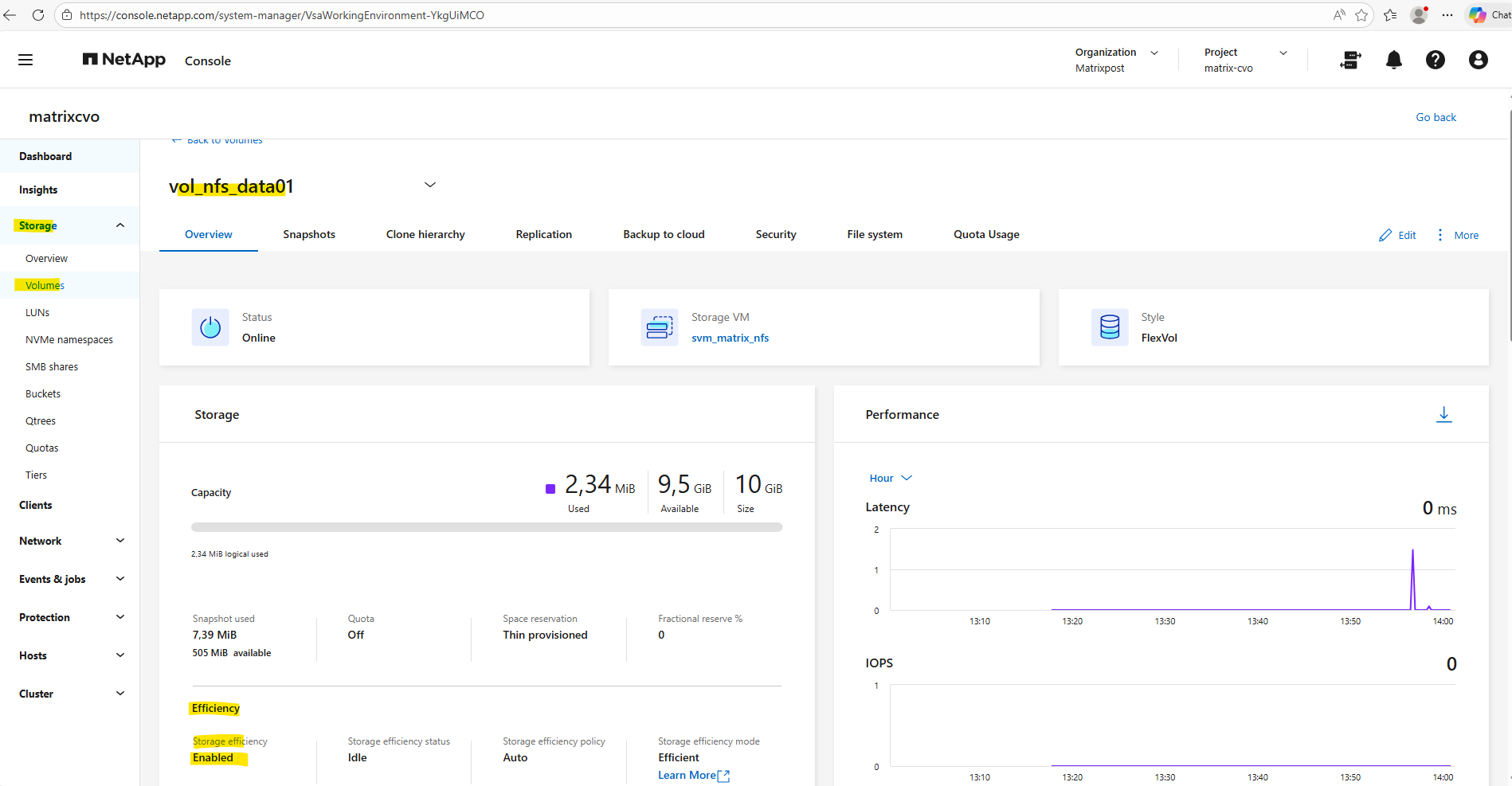This screenshot has width=1512, height=786.
Task: Open the help question mark icon
Action: click(x=1435, y=60)
